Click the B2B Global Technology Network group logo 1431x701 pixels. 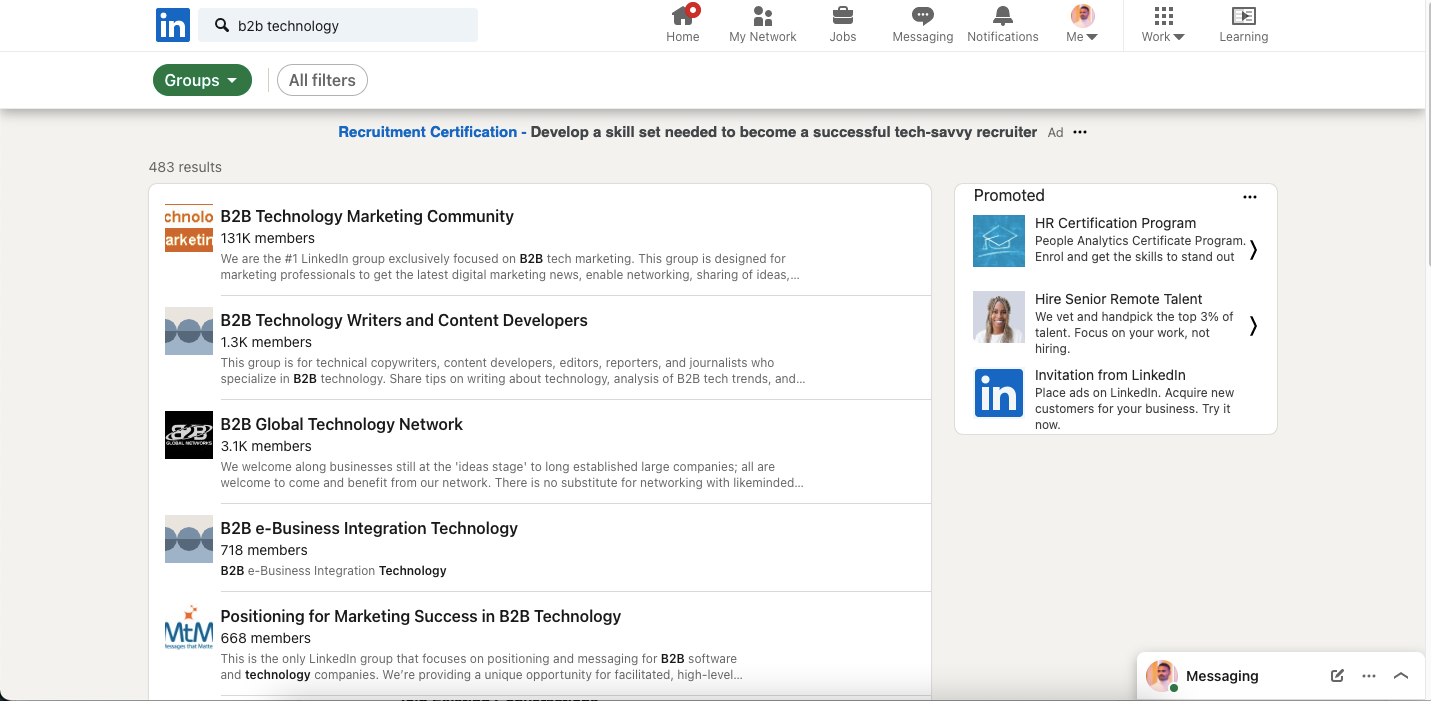pos(188,435)
